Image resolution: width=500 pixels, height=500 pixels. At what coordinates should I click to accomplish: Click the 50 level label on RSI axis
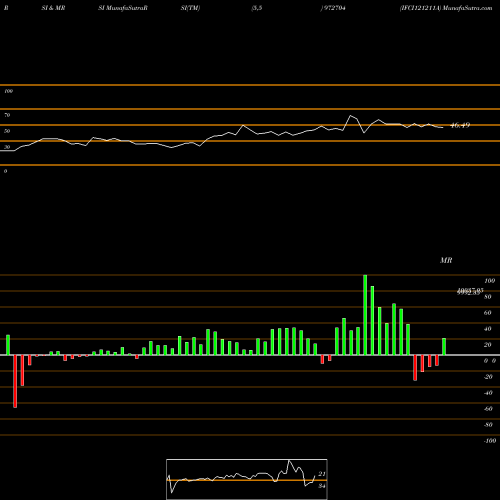7,131
